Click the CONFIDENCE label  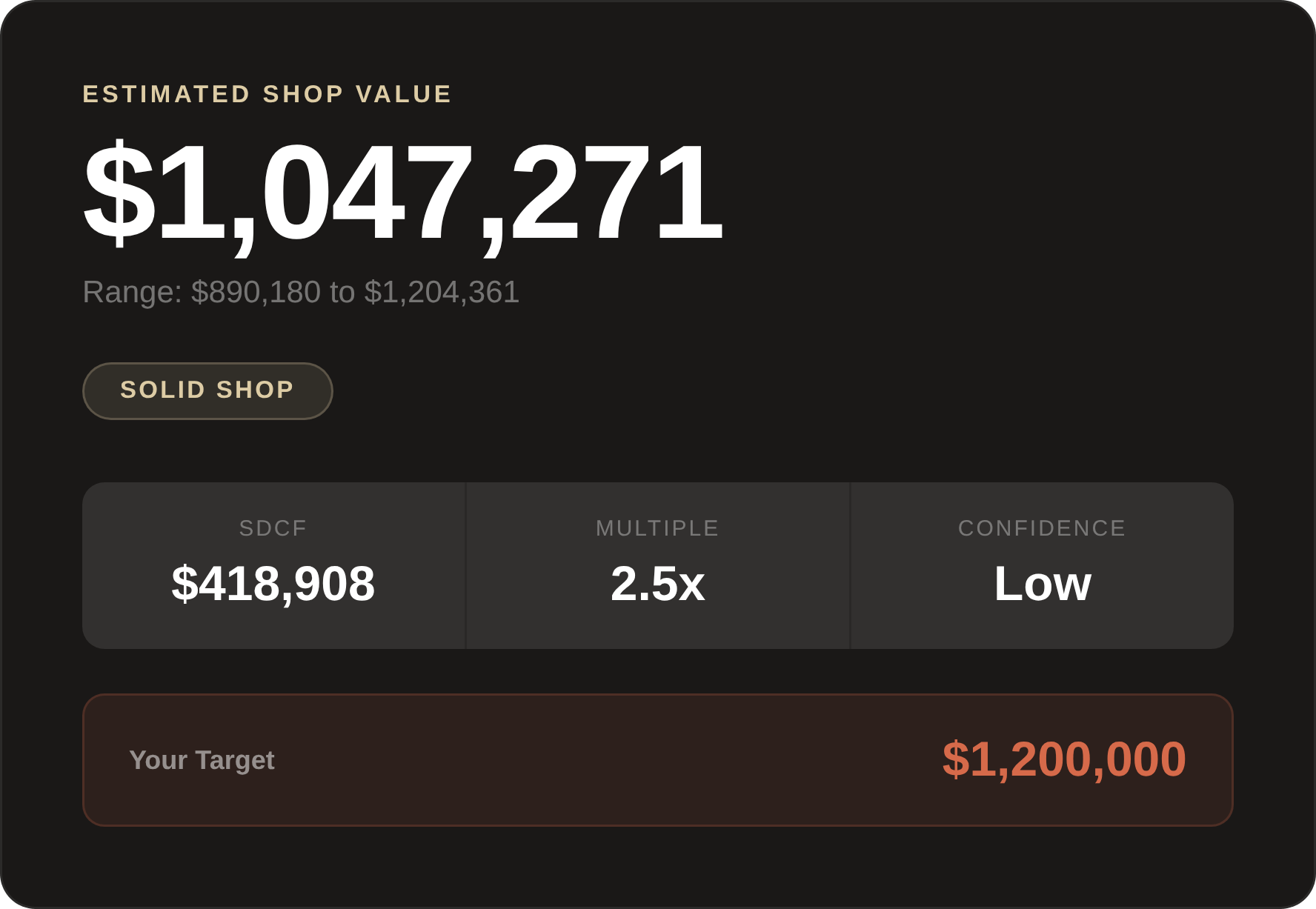pyautogui.click(x=1043, y=528)
